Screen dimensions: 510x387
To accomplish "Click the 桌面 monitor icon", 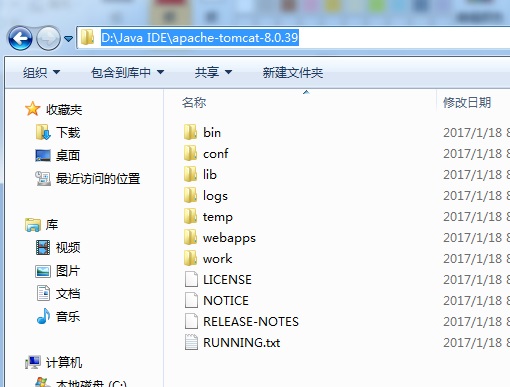I will (43, 155).
